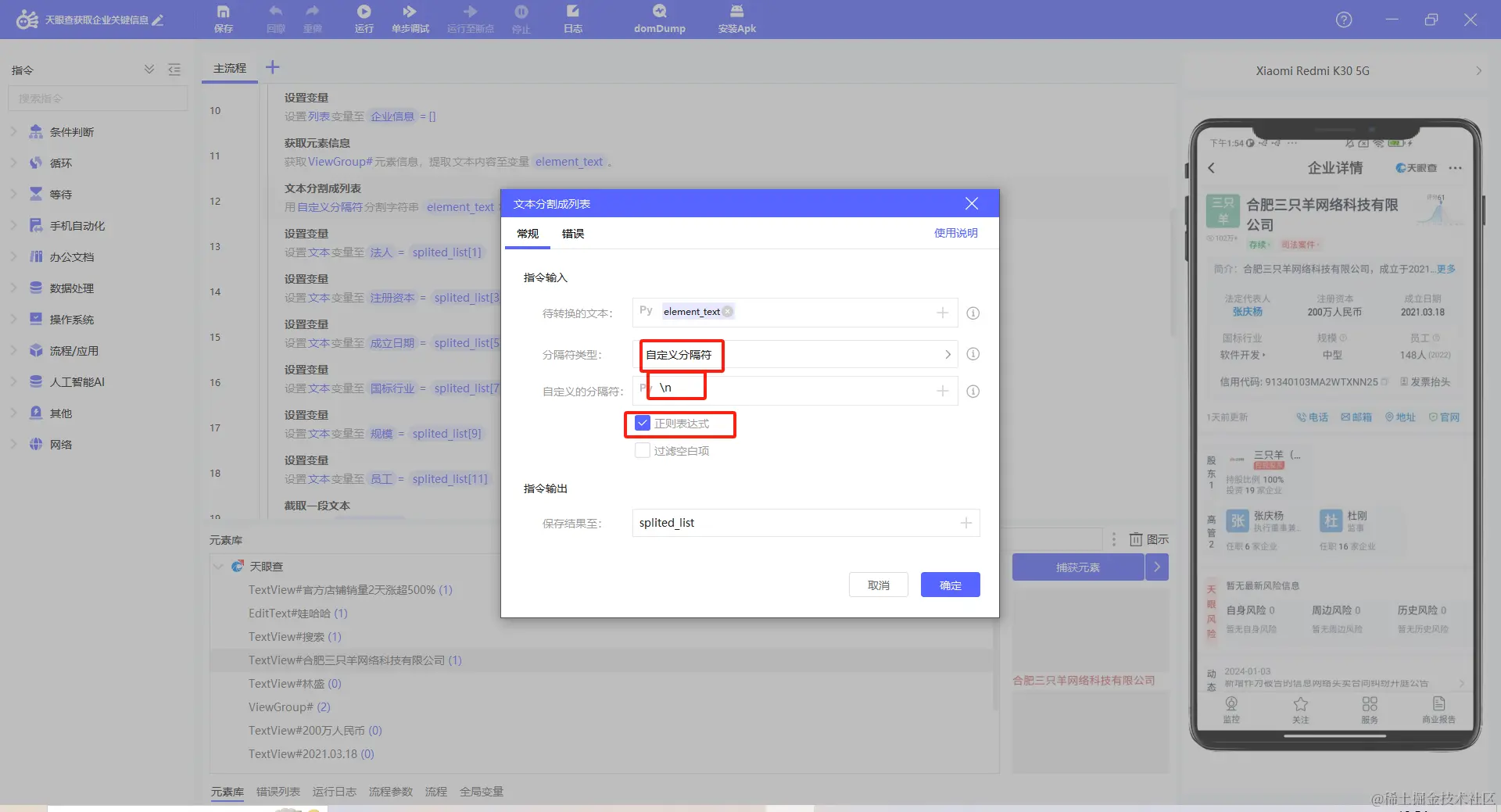Click the 取消 cancel button
Screen dimensions: 1501x812
tap(879, 585)
